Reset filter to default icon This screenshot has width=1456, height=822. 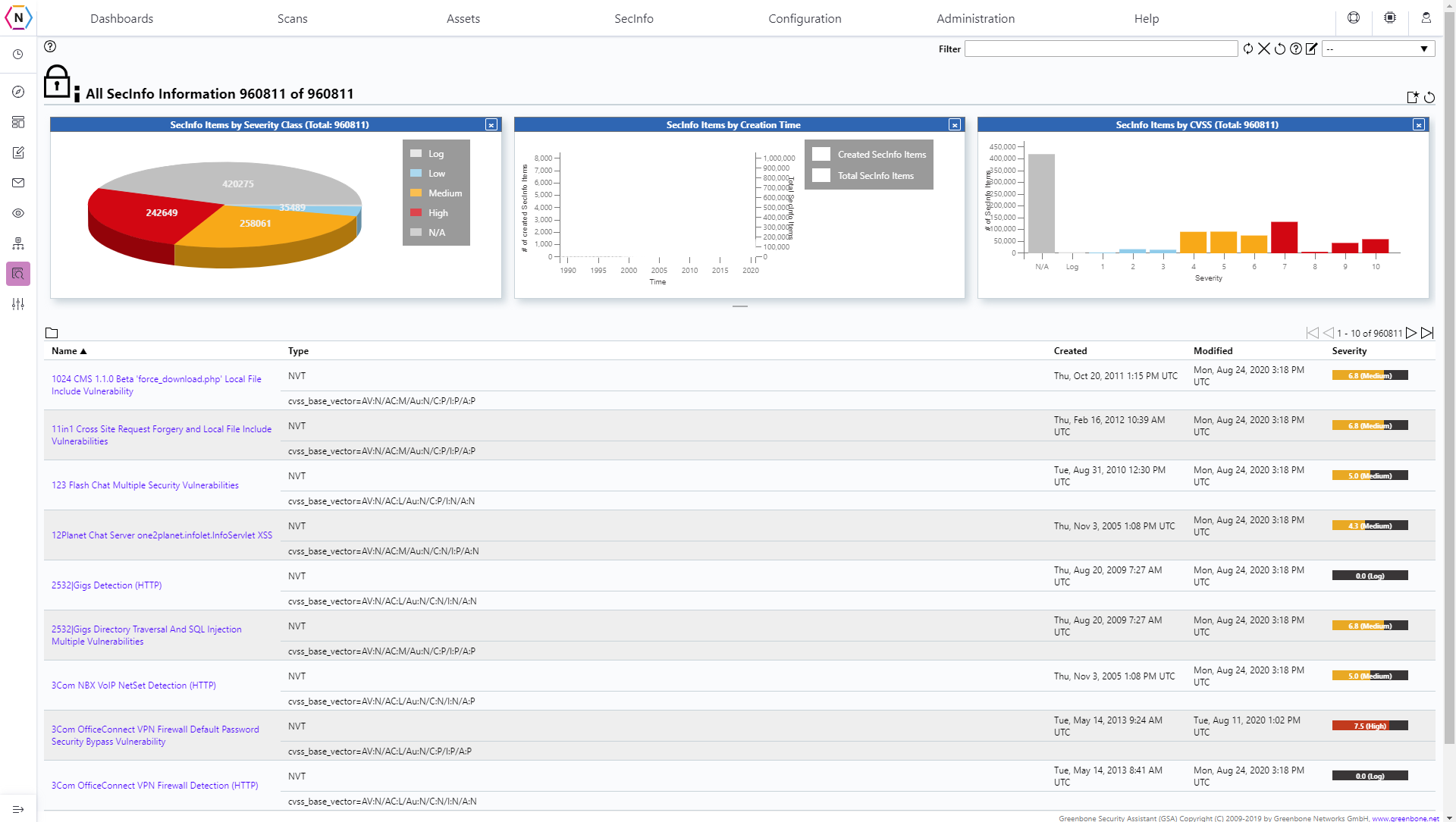tap(1280, 49)
